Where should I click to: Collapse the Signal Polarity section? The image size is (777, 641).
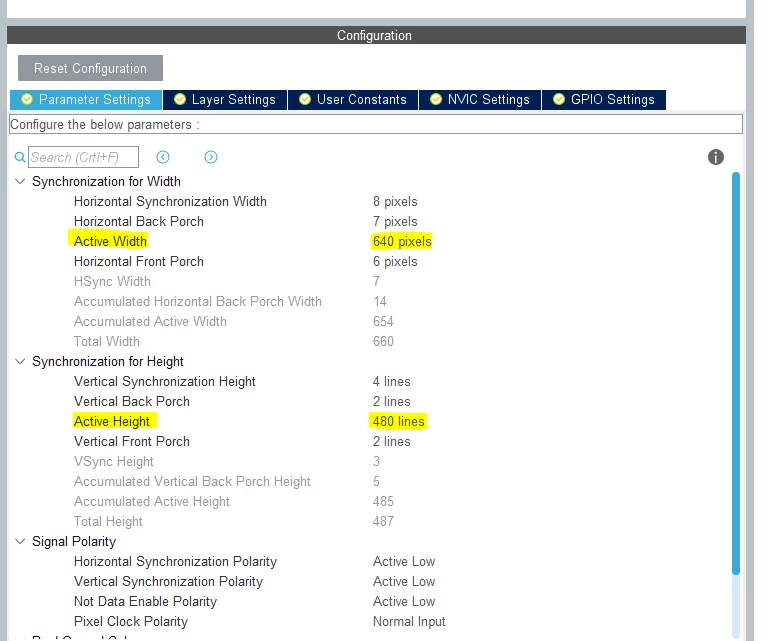pos(20,541)
